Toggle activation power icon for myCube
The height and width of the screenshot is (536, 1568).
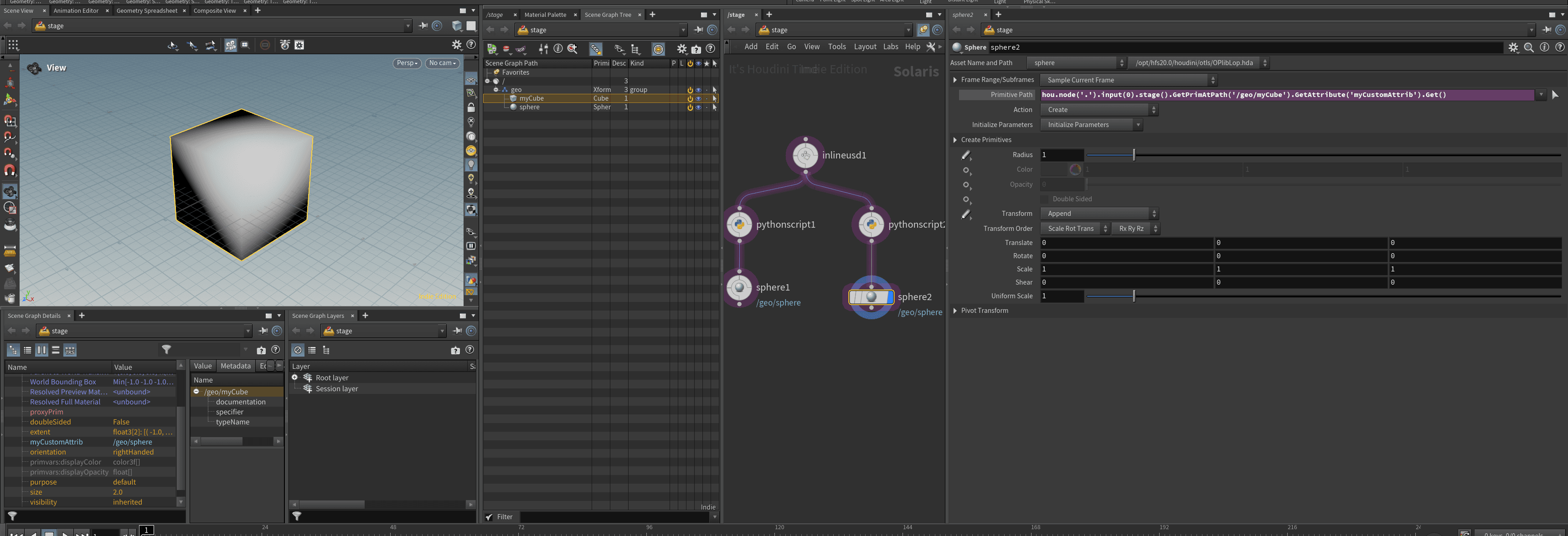[690, 98]
